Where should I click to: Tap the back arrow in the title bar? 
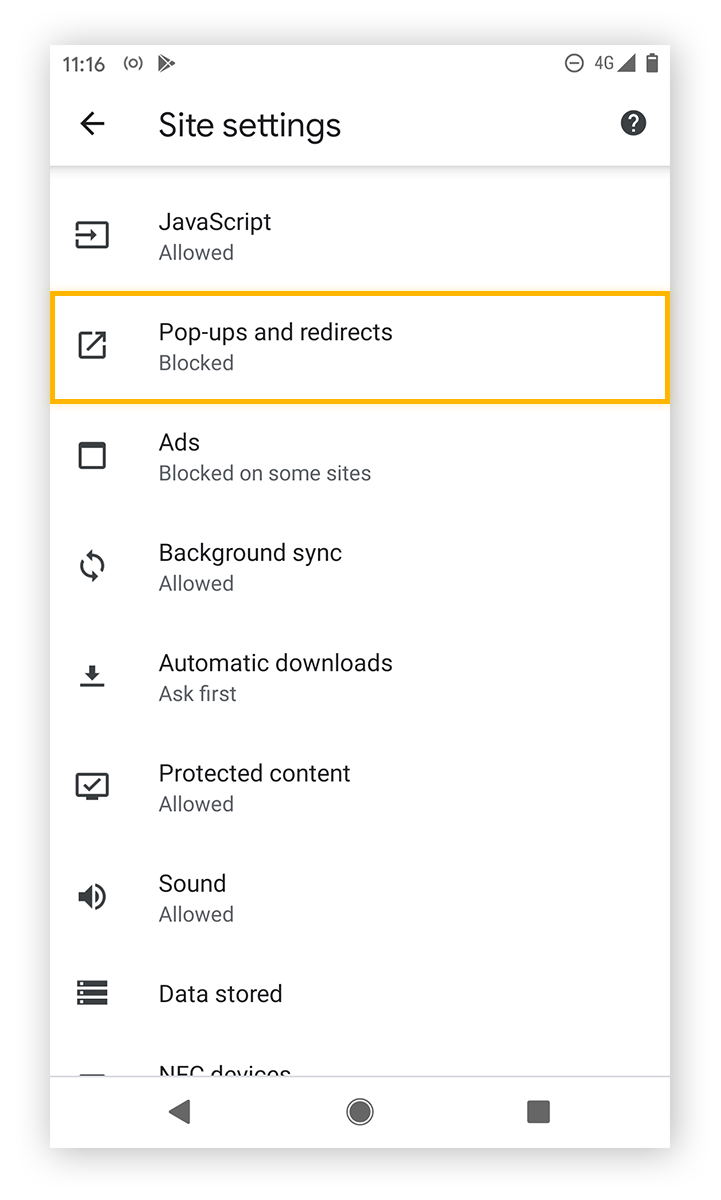pos(92,123)
